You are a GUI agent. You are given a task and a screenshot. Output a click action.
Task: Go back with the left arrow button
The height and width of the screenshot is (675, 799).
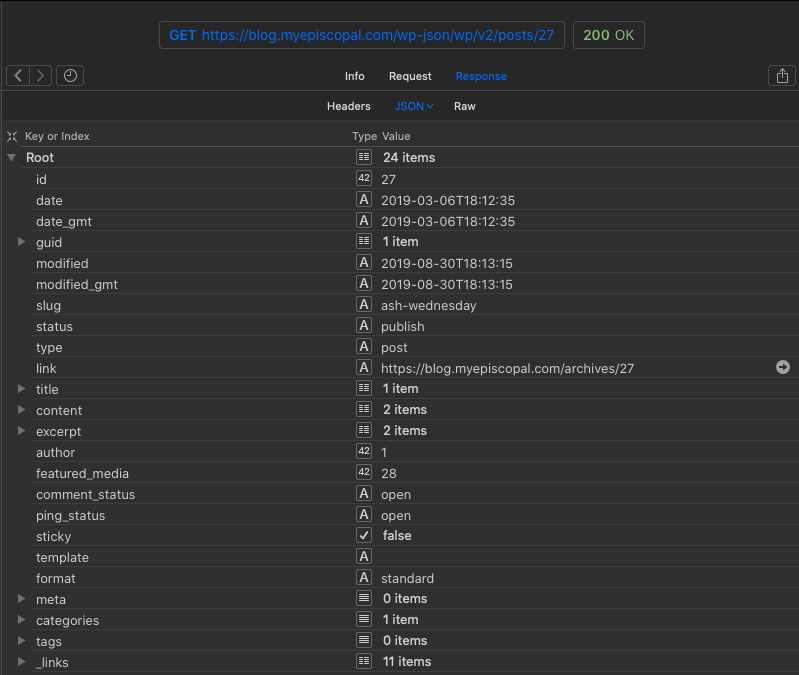click(x=18, y=76)
